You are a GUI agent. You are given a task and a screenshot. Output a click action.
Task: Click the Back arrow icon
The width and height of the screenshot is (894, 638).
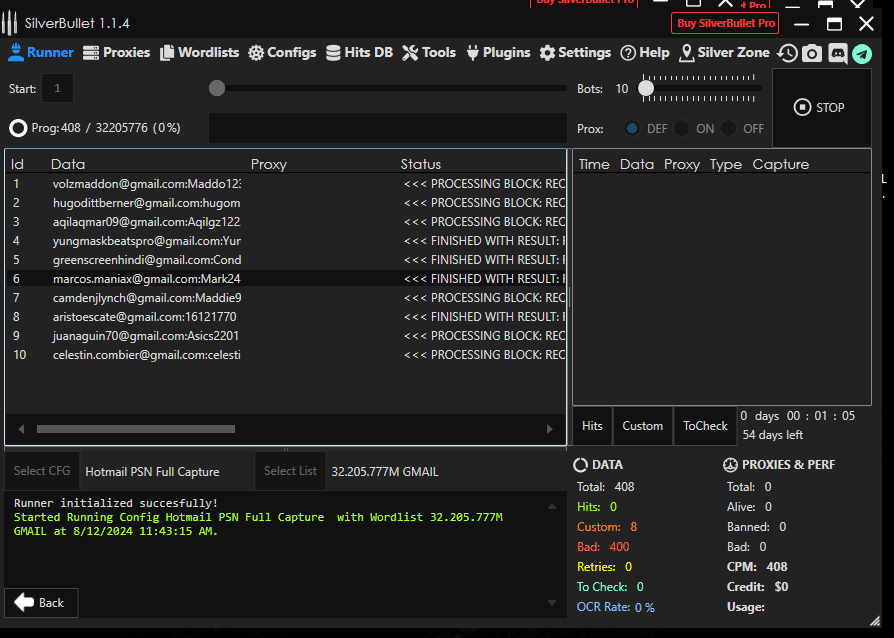click(24, 602)
